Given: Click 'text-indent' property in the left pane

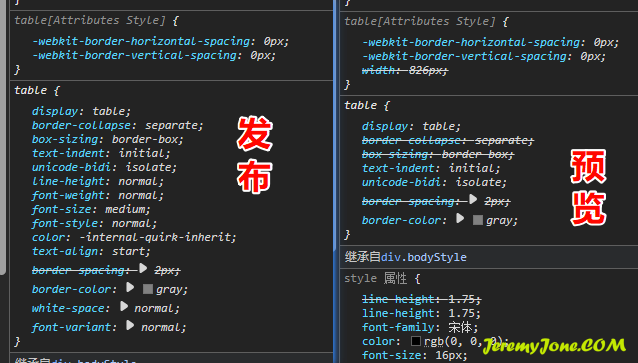Looking at the screenshot, I should 68,153.
